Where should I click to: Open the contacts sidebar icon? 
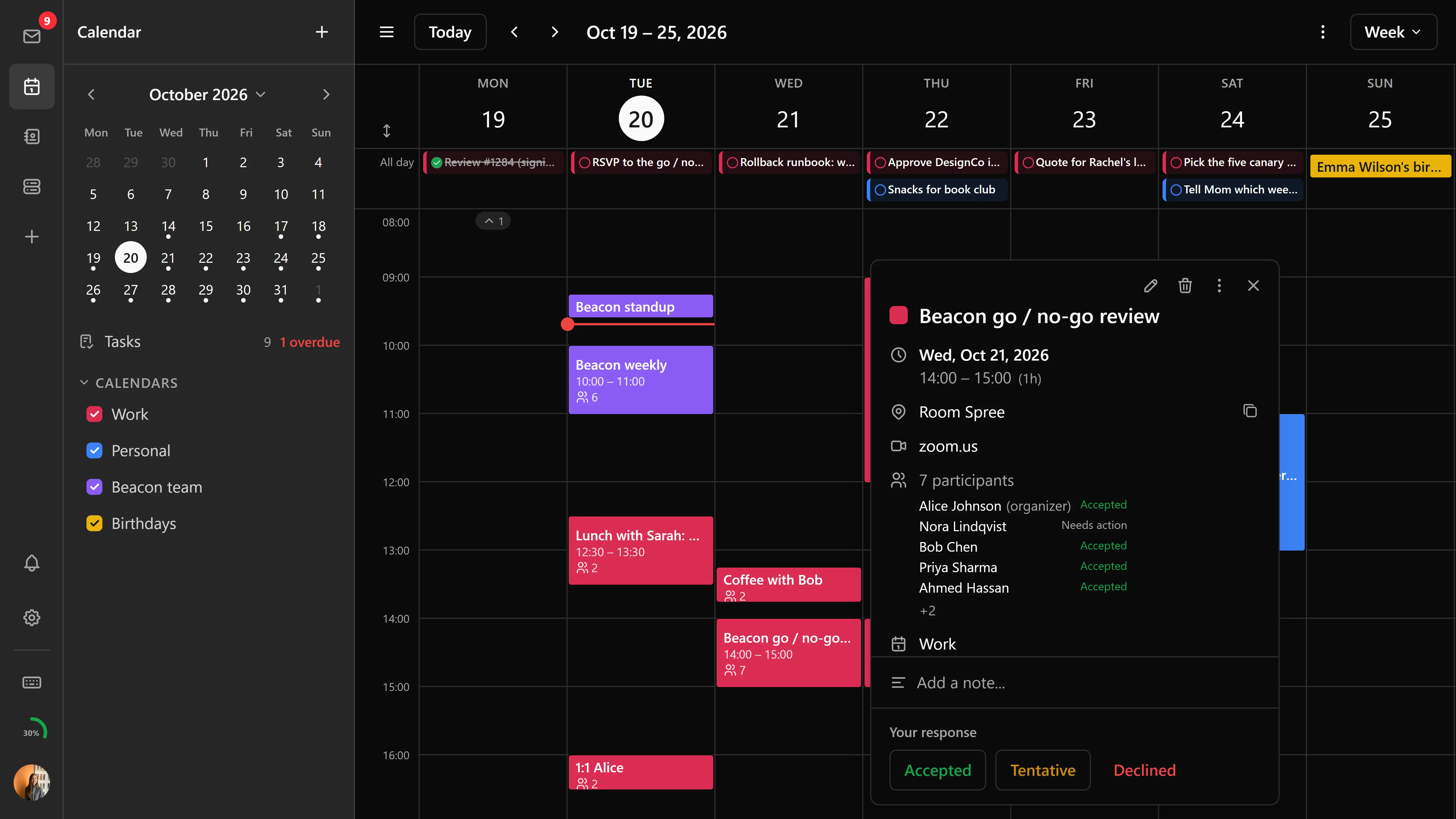point(32,136)
